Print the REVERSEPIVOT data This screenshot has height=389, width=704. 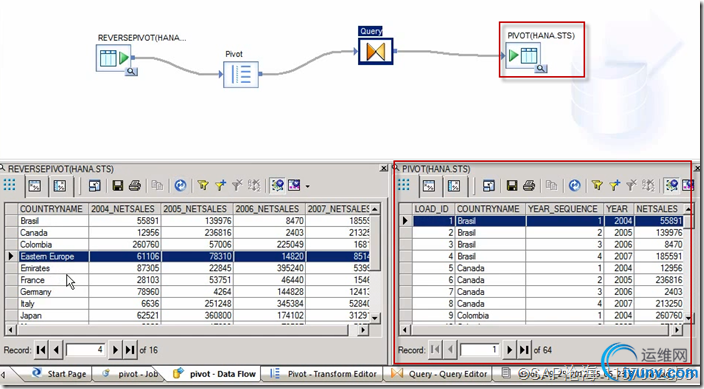[x=135, y=186]
